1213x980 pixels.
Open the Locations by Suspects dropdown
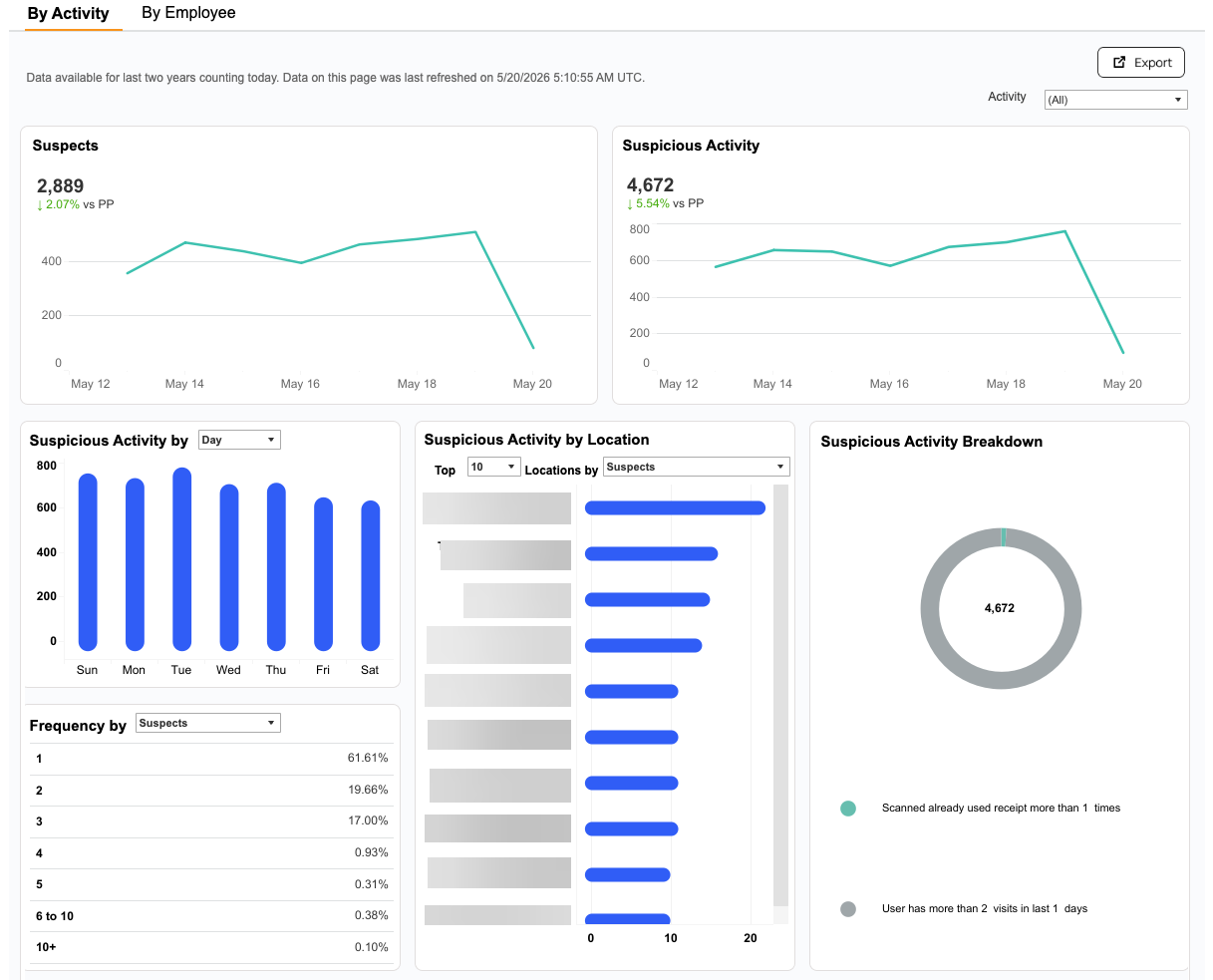(697, 467)
